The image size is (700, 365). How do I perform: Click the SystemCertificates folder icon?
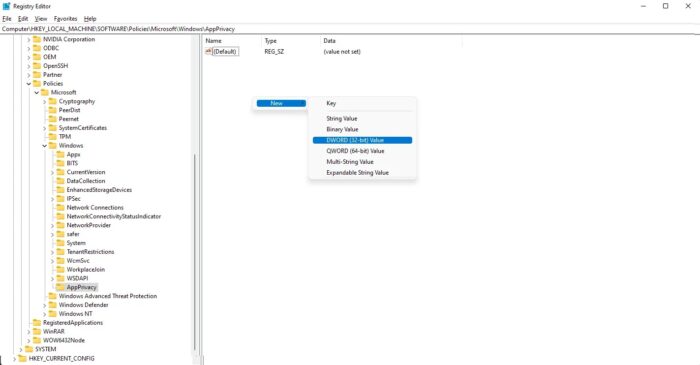(53, 128)
